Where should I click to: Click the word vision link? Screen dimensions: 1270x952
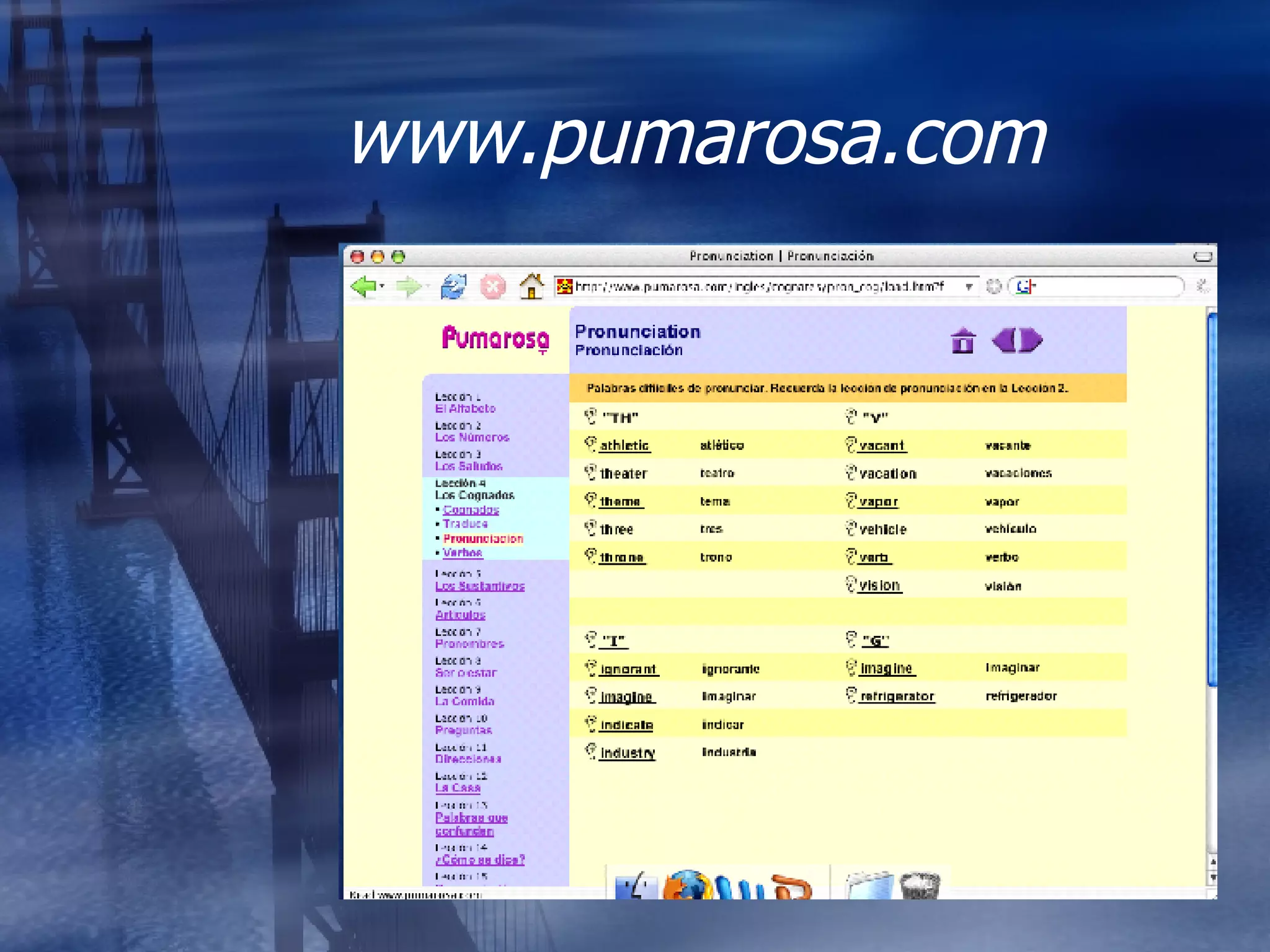(x=880, y=585)
